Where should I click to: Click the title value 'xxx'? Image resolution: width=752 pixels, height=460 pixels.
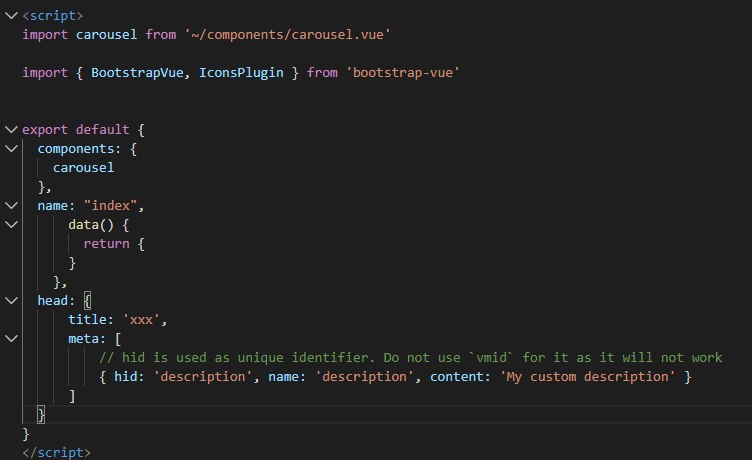[x=141, y=319]
